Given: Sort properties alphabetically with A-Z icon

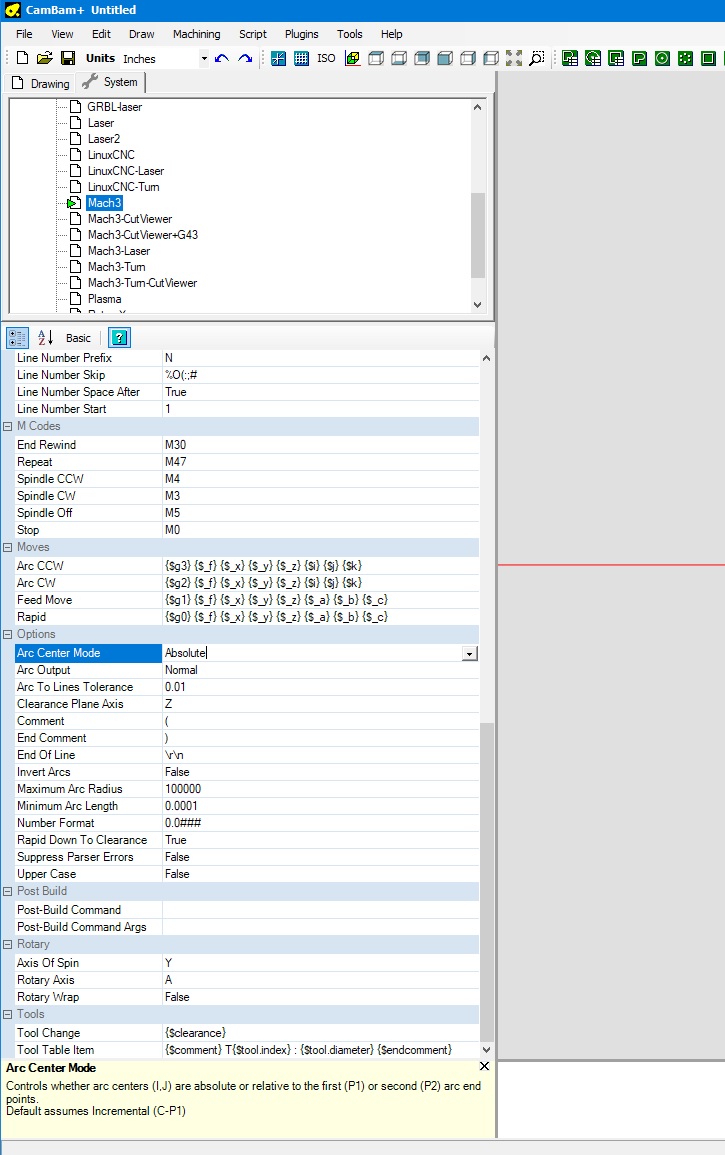Looking at the screenshot, I should 45,338.
